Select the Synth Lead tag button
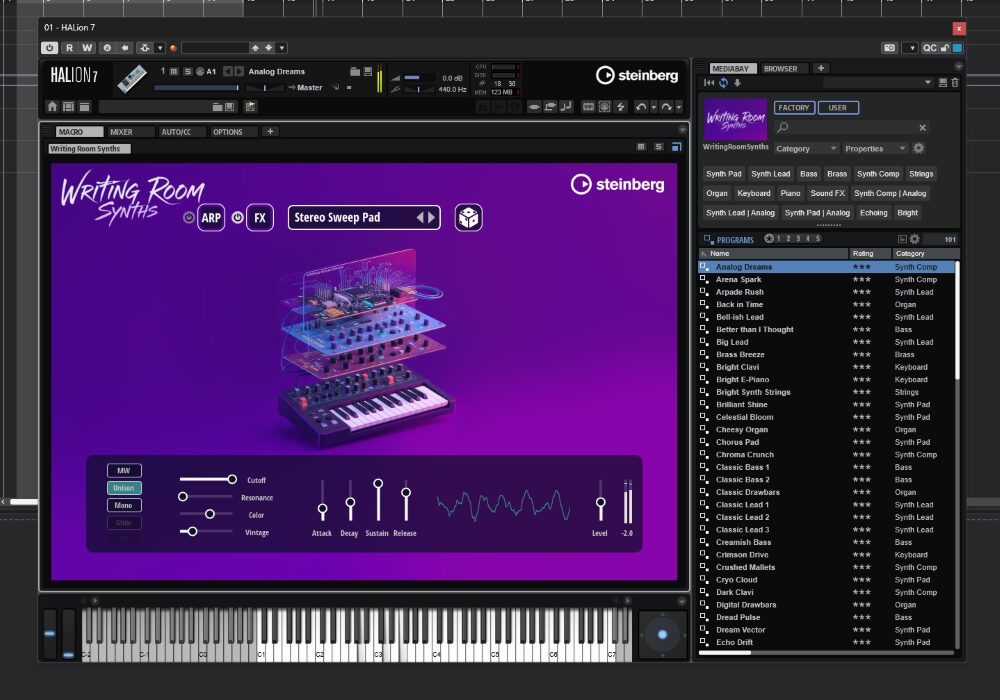This screenshot has width=1000, height=700. [770, 174]
